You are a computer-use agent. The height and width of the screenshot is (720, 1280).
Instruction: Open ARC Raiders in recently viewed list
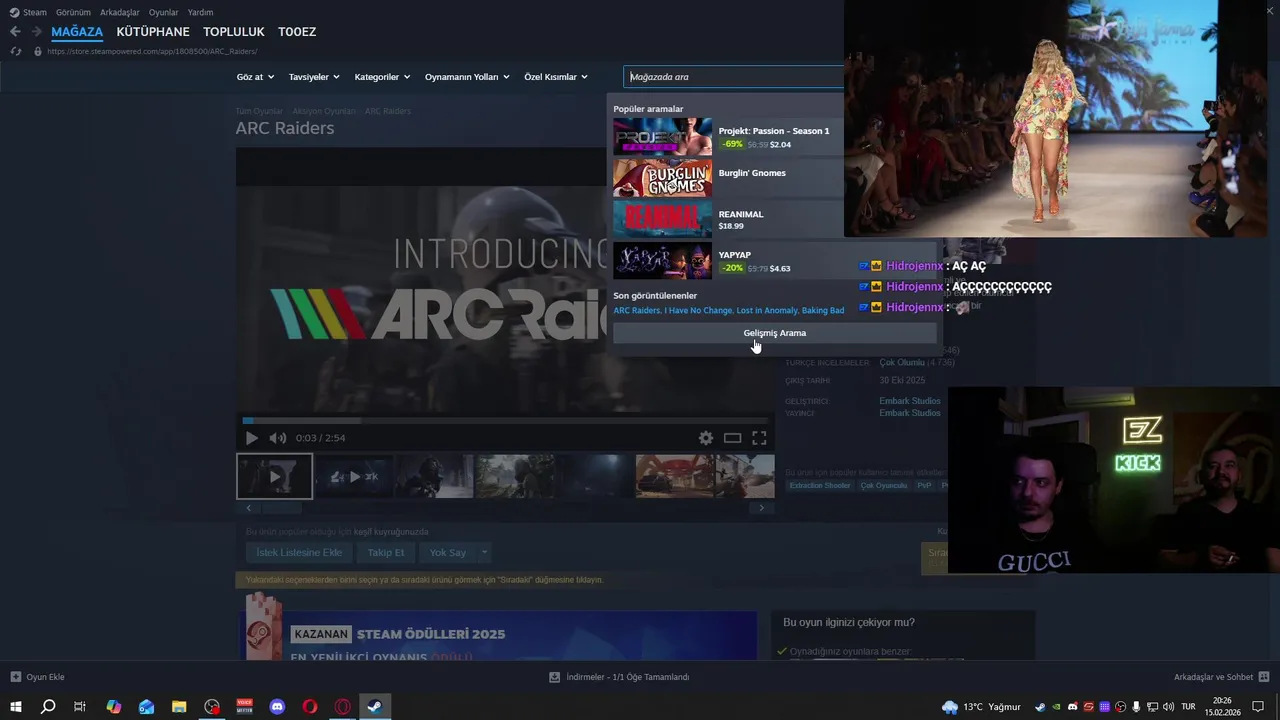636,310
